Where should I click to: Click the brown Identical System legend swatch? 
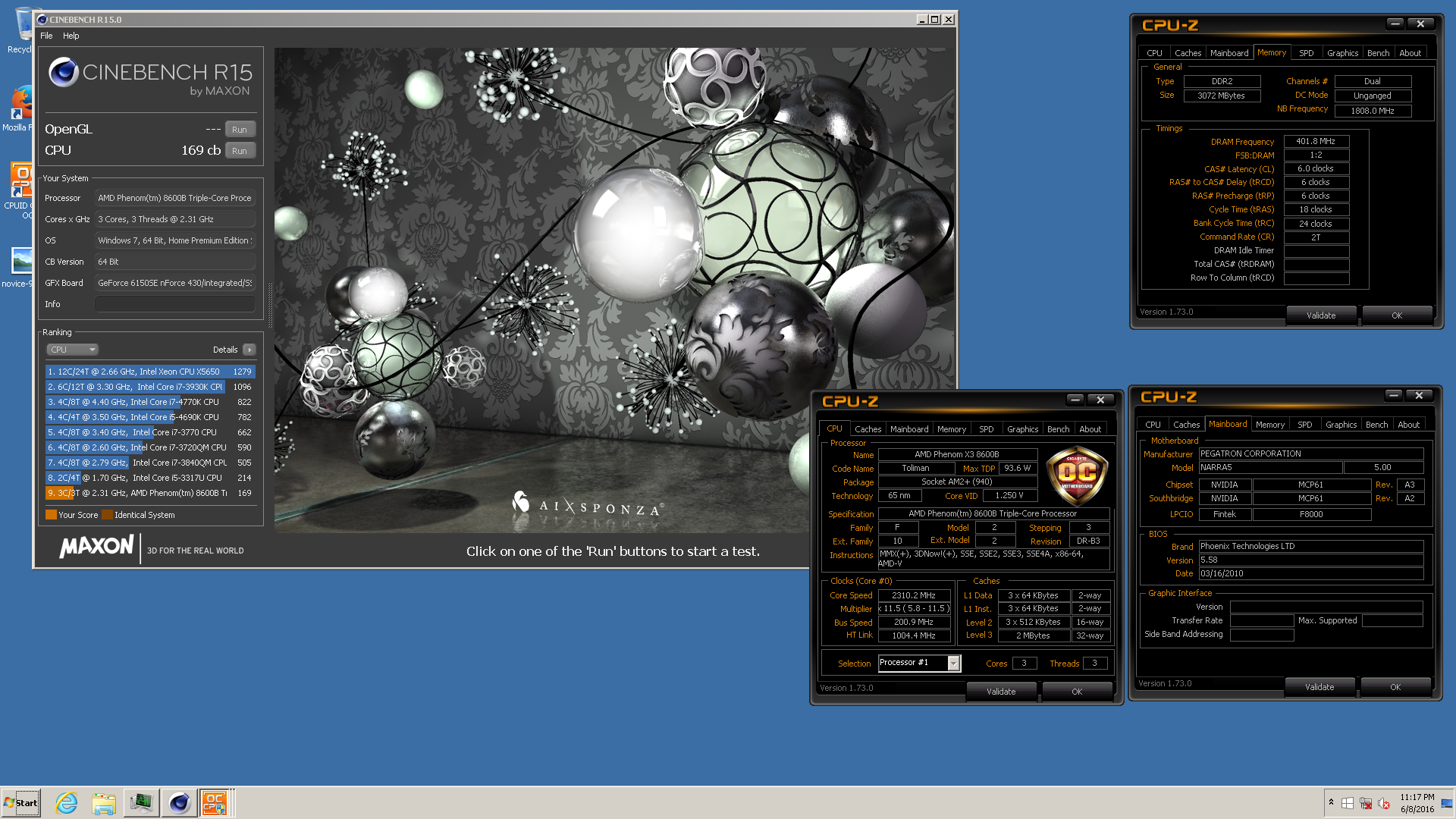tap(107, 515)
